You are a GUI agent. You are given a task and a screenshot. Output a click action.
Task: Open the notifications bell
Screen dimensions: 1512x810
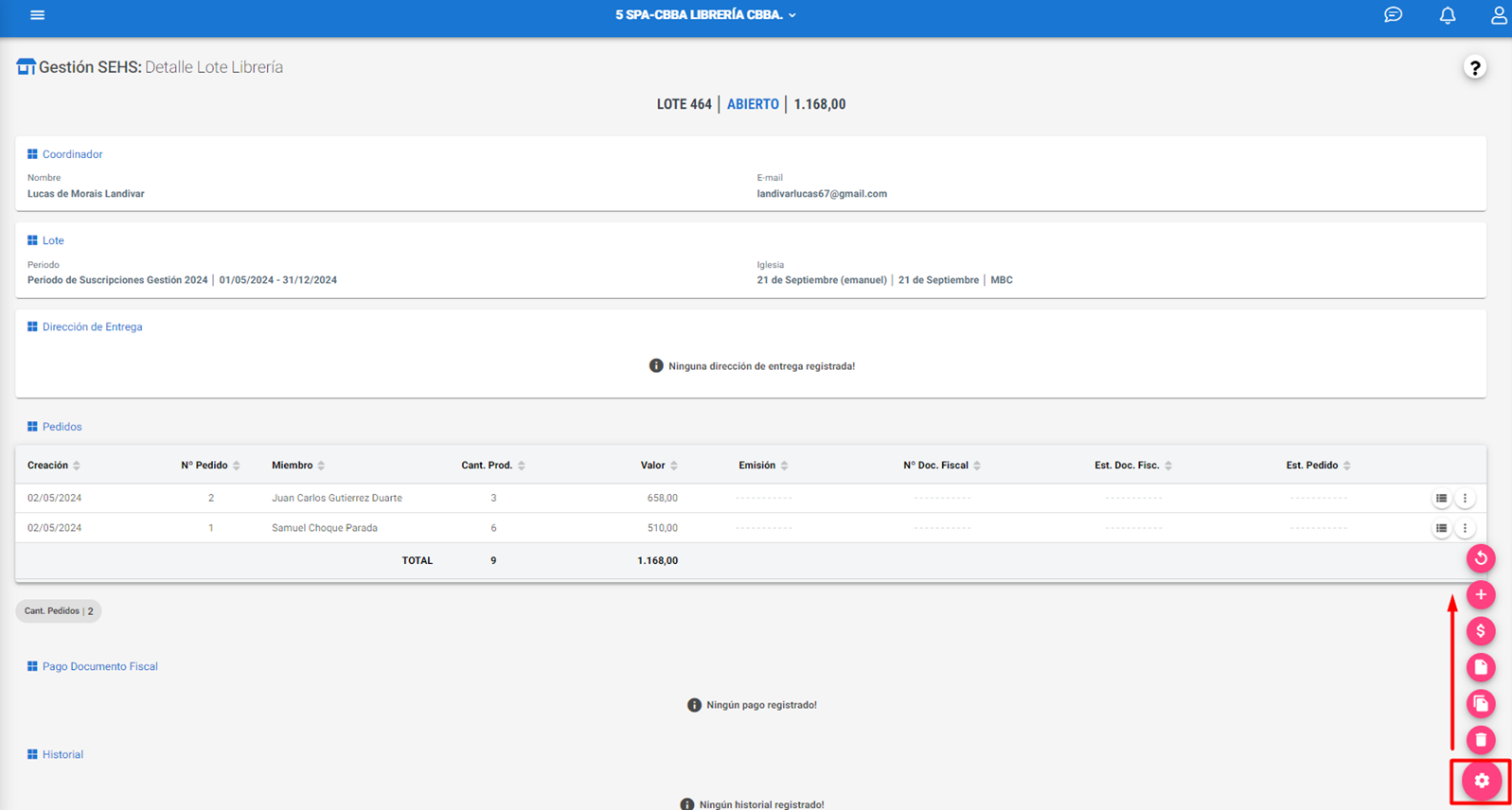(x=1448, y=15)
